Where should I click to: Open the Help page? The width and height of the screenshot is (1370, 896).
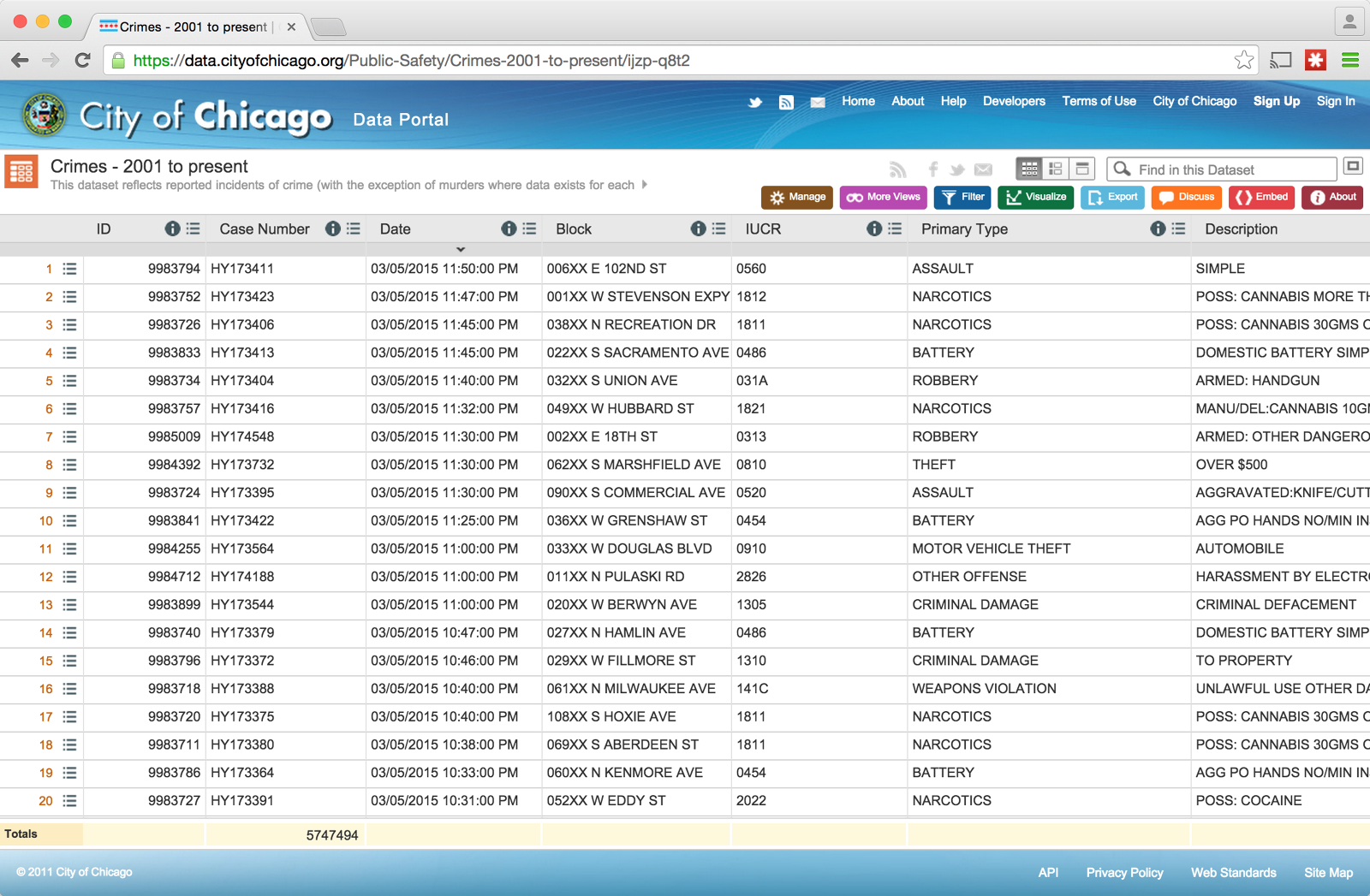(x=953, y=101)
